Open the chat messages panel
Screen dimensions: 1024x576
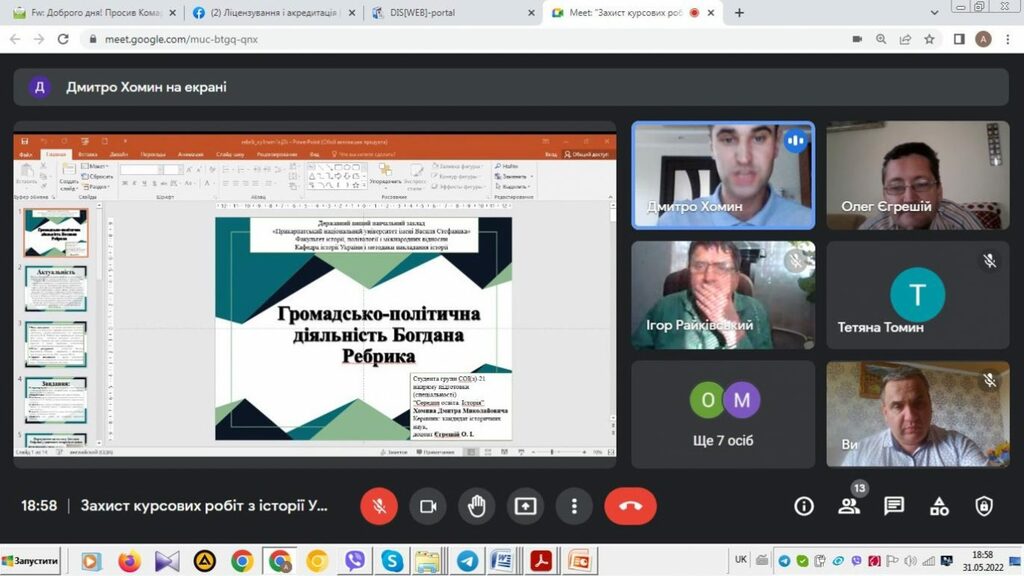tap(894, 506)
